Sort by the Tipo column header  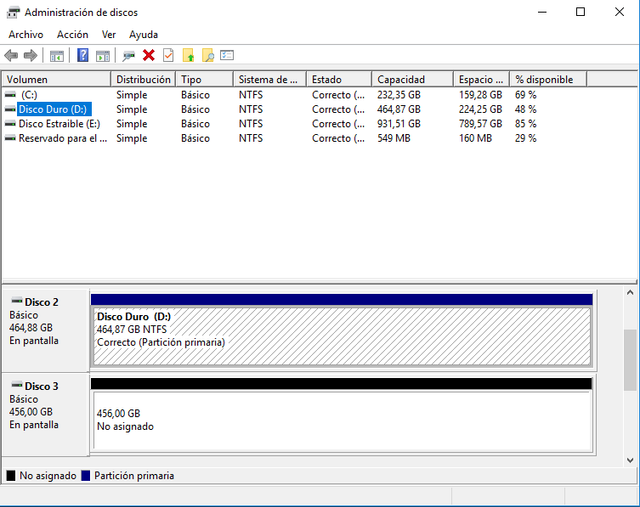(204, 79)
